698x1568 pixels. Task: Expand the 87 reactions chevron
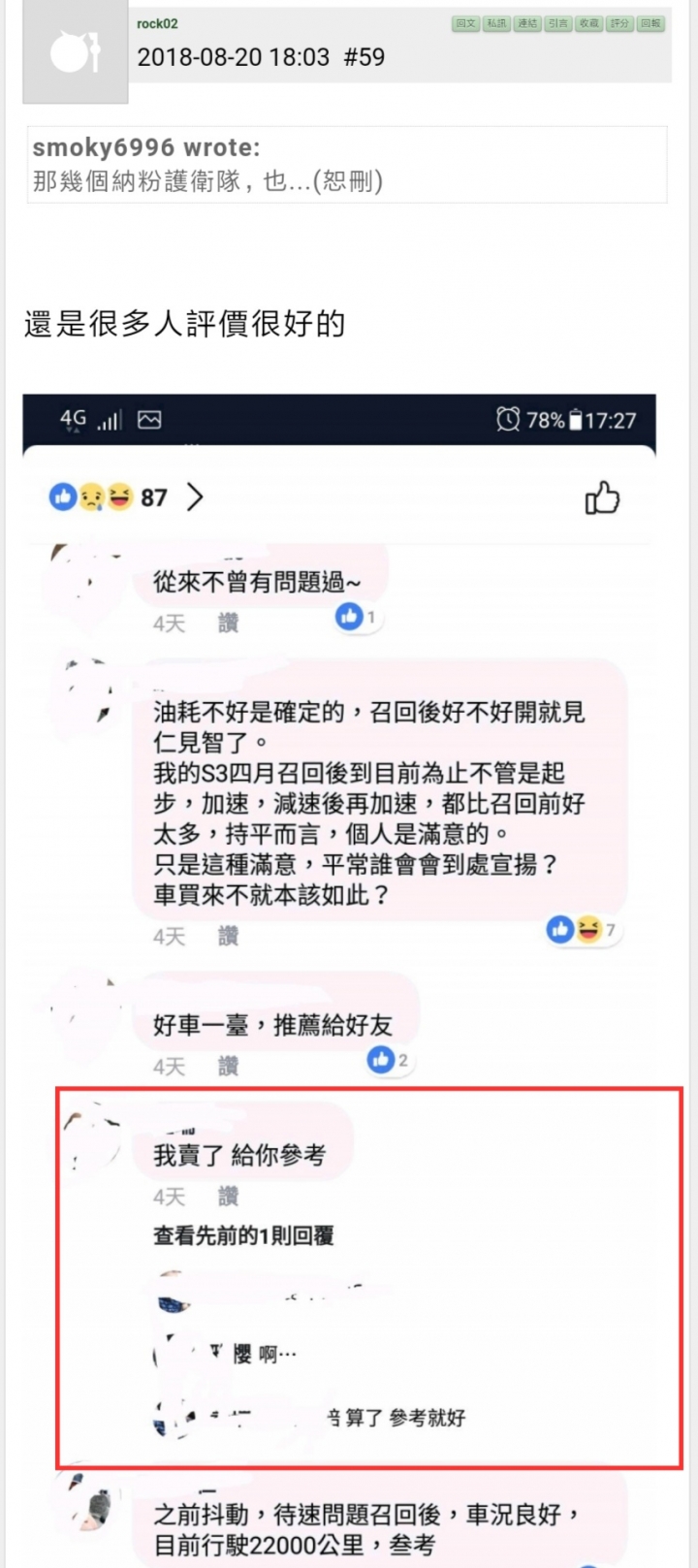point(195,497)
